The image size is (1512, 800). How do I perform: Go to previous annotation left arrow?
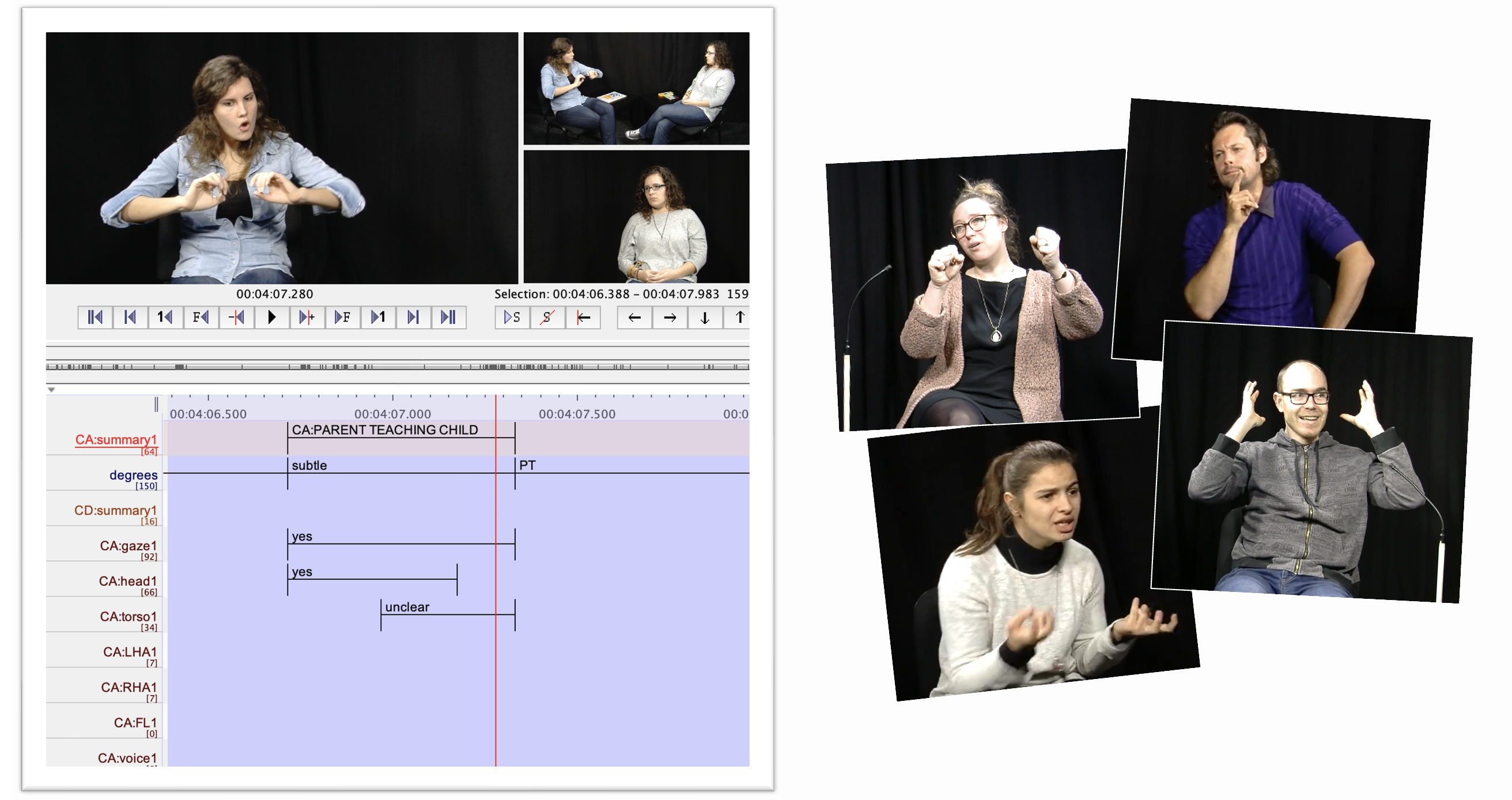(634, 318)
